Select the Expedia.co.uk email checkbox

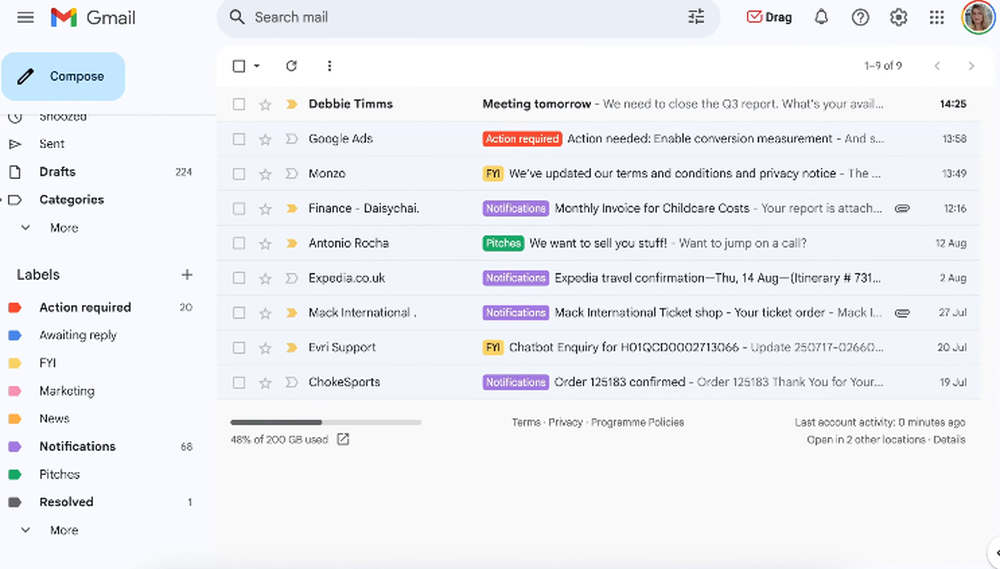(x=239, y=278)
